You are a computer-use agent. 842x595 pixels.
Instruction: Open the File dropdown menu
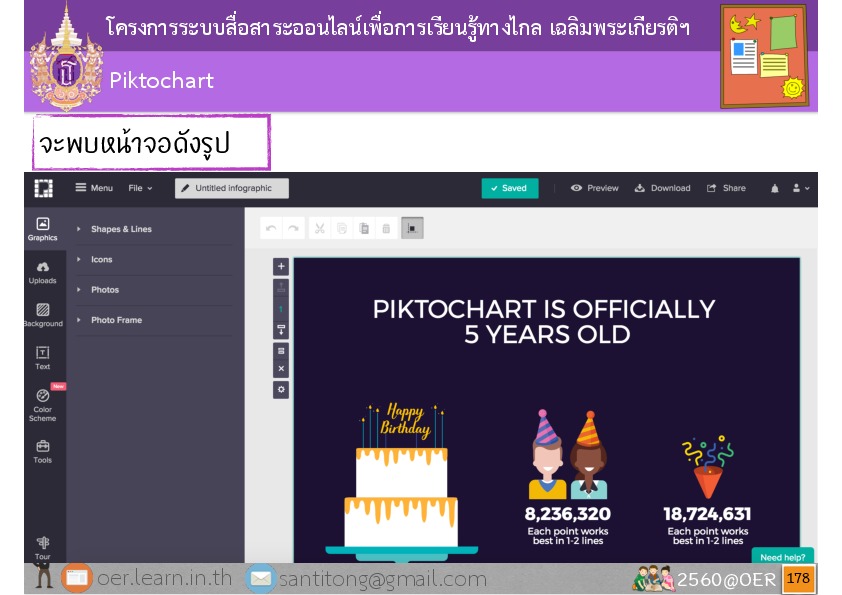tap(140, 188)
